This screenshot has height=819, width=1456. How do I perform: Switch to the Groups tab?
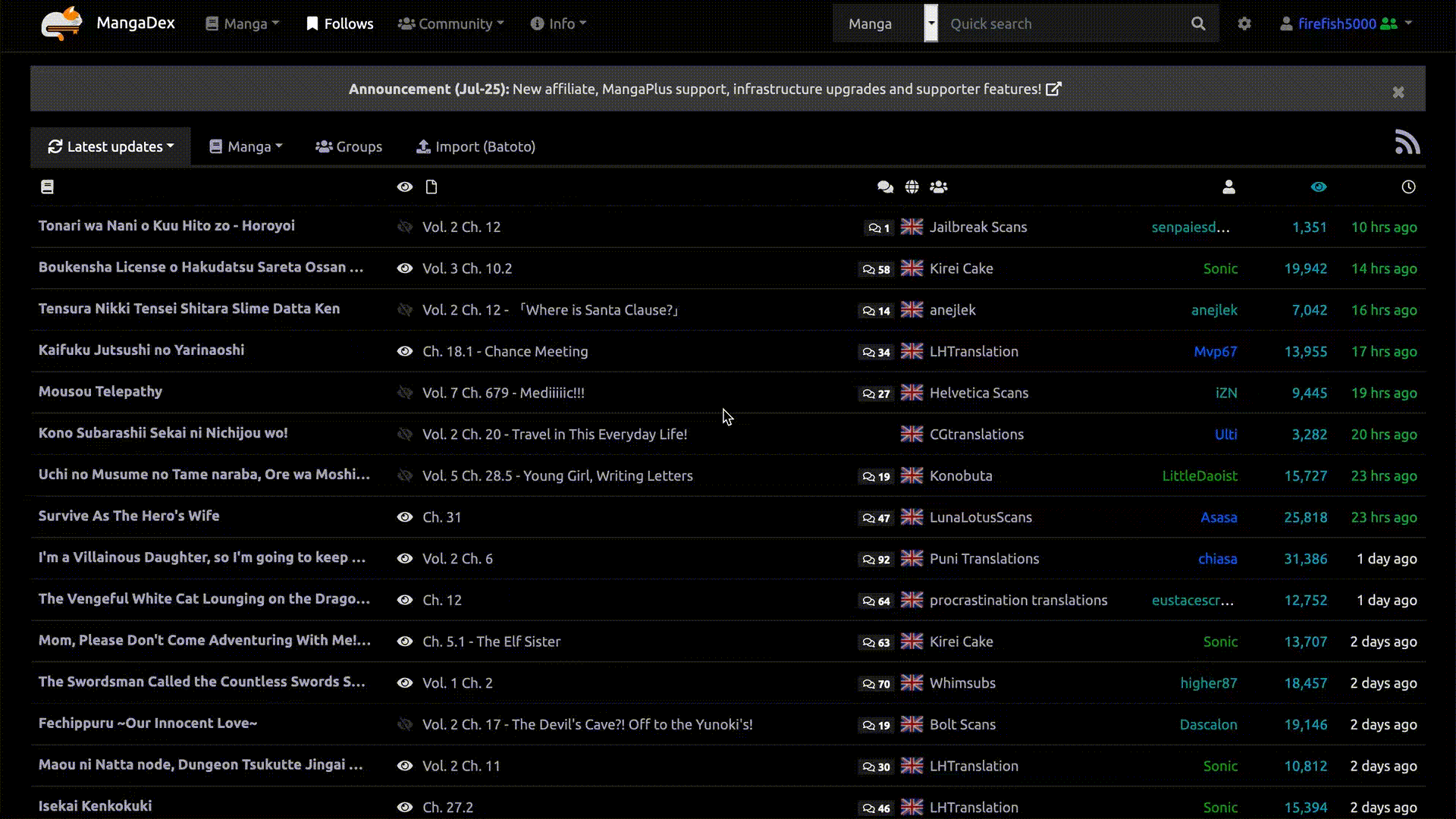(x=349, y=146)
